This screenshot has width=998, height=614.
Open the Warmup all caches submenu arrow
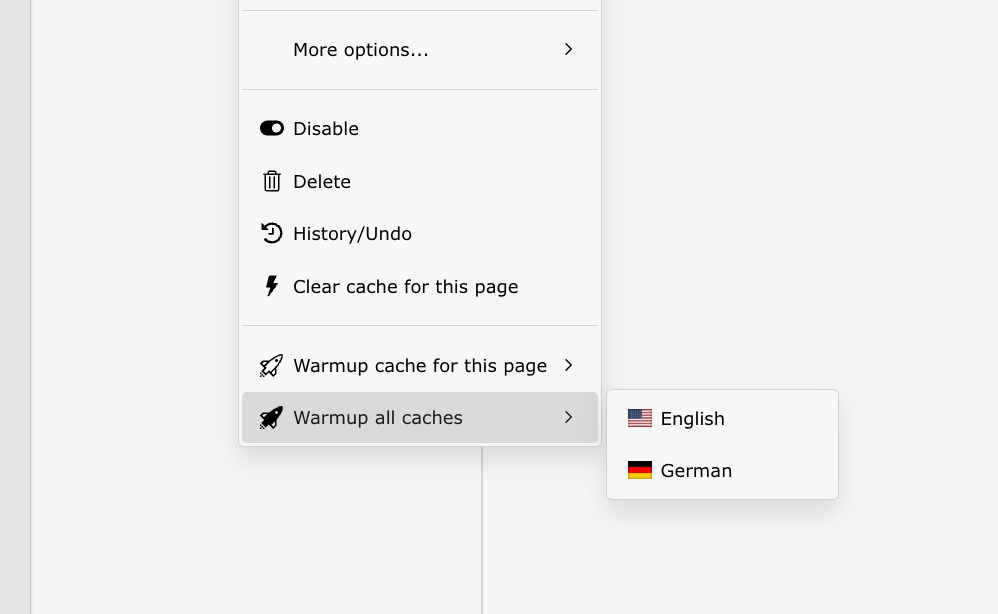[x=568, y=417]
